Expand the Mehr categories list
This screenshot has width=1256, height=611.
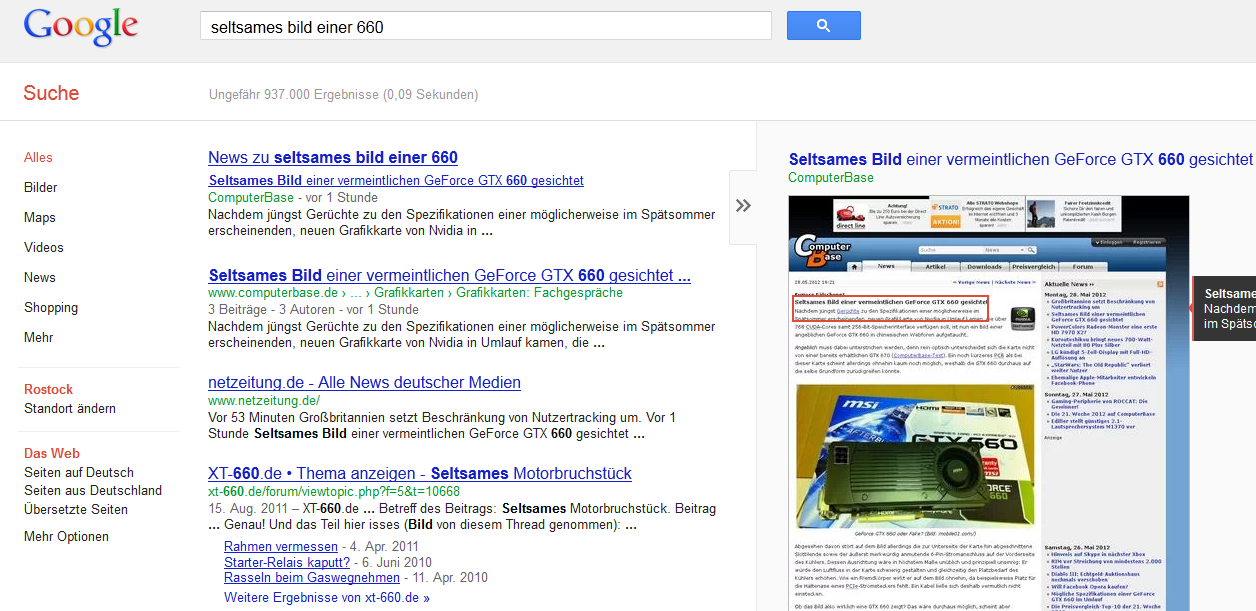[39, 337]
